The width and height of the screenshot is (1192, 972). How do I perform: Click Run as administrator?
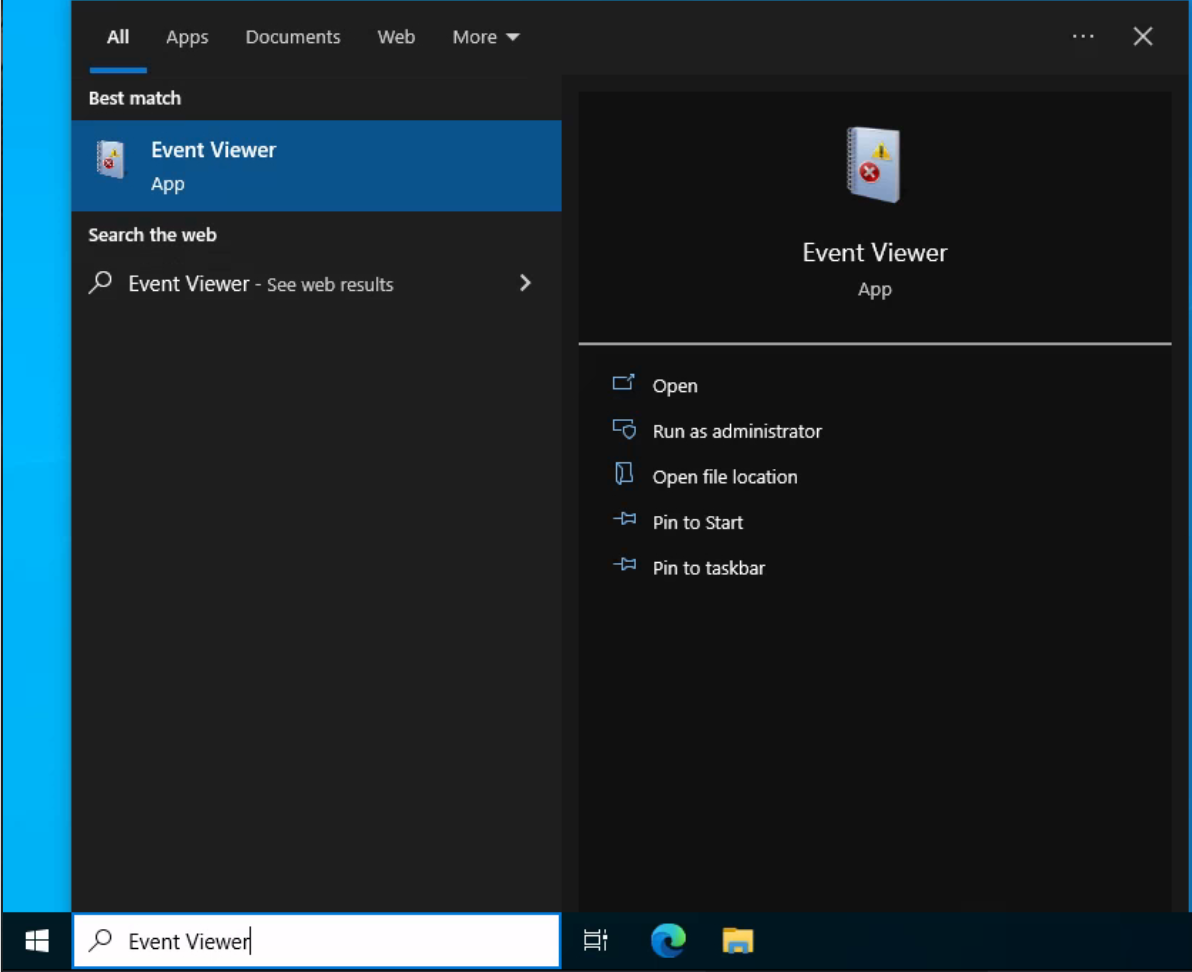736,431
